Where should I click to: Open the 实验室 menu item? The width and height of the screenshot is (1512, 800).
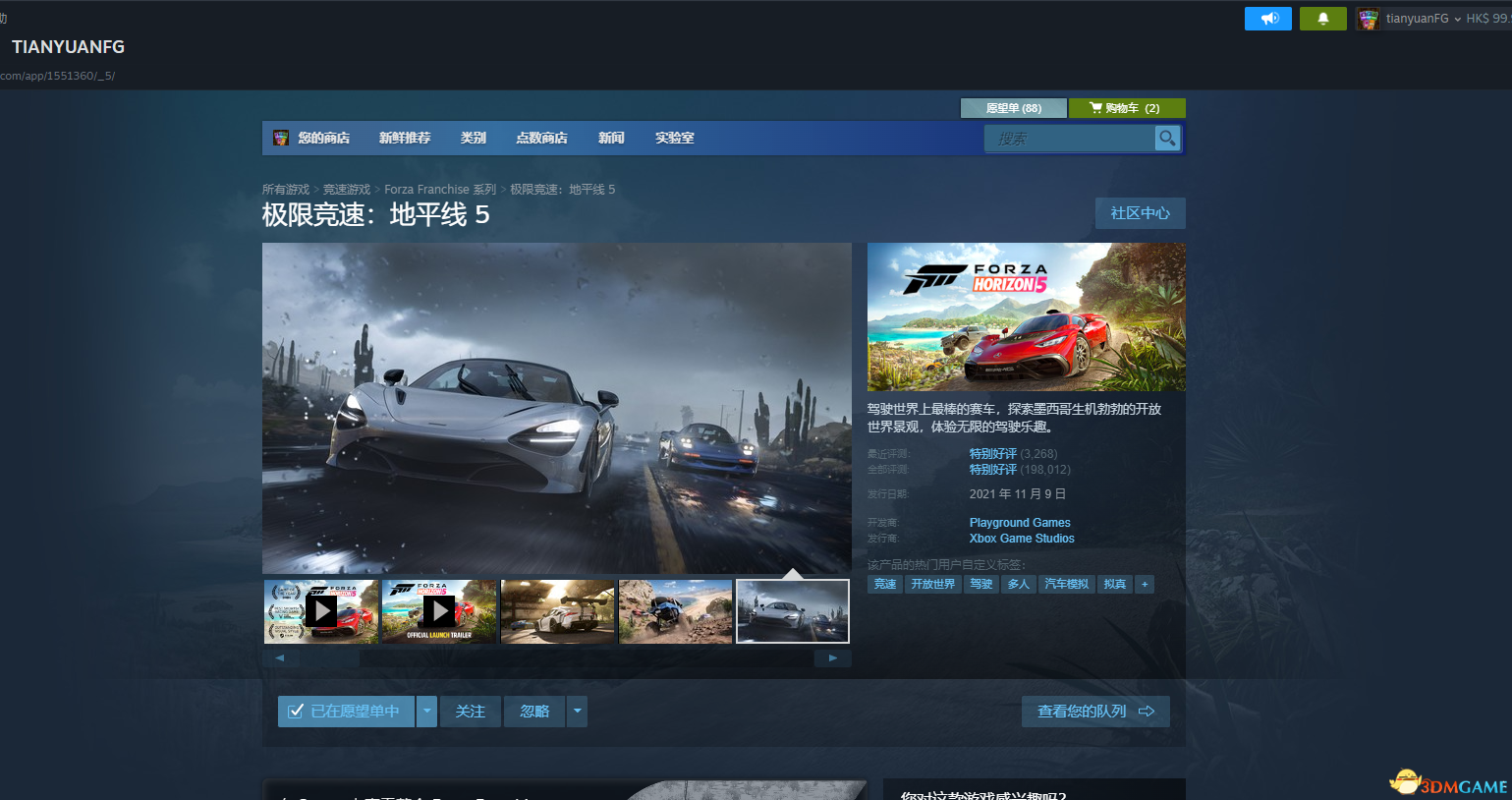point(675,138)
